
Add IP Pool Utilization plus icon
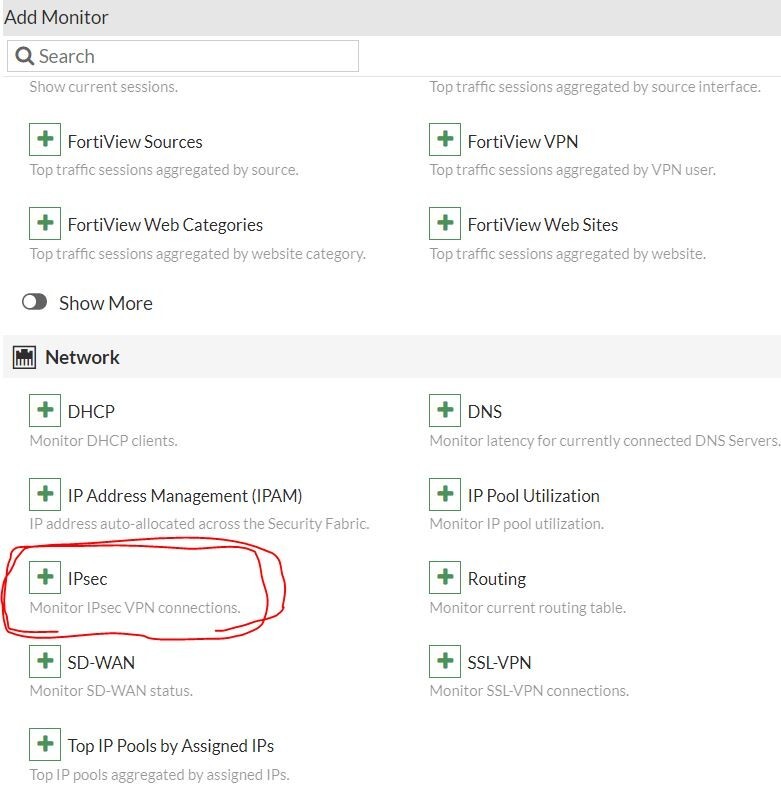point(445,494)
